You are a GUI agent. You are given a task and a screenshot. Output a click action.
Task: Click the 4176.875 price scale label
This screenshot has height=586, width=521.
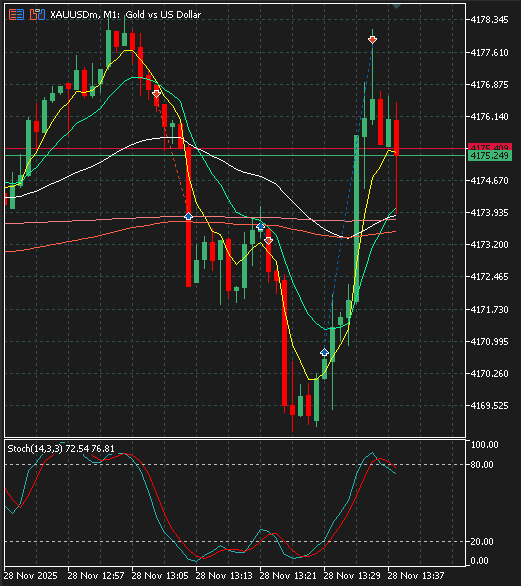pyautogui.click(x=490, y=85)
